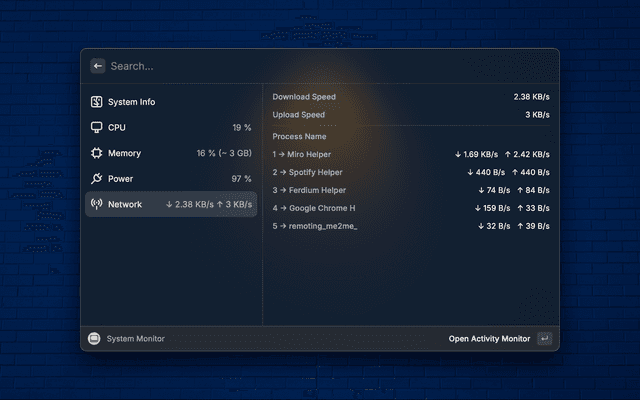Click the CPU monitor icon
This screenshot has width=640, height=400.
pyautogui.click(x=97, y=128)
